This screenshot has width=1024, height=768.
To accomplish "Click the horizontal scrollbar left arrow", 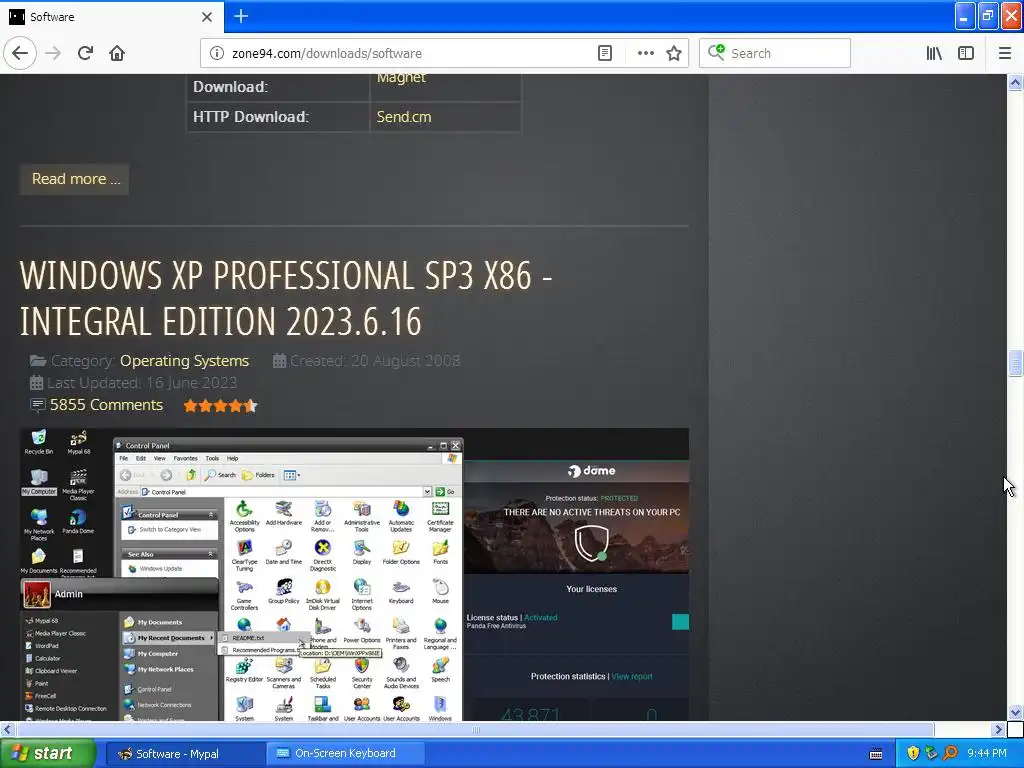I will (x=8, y=729).
